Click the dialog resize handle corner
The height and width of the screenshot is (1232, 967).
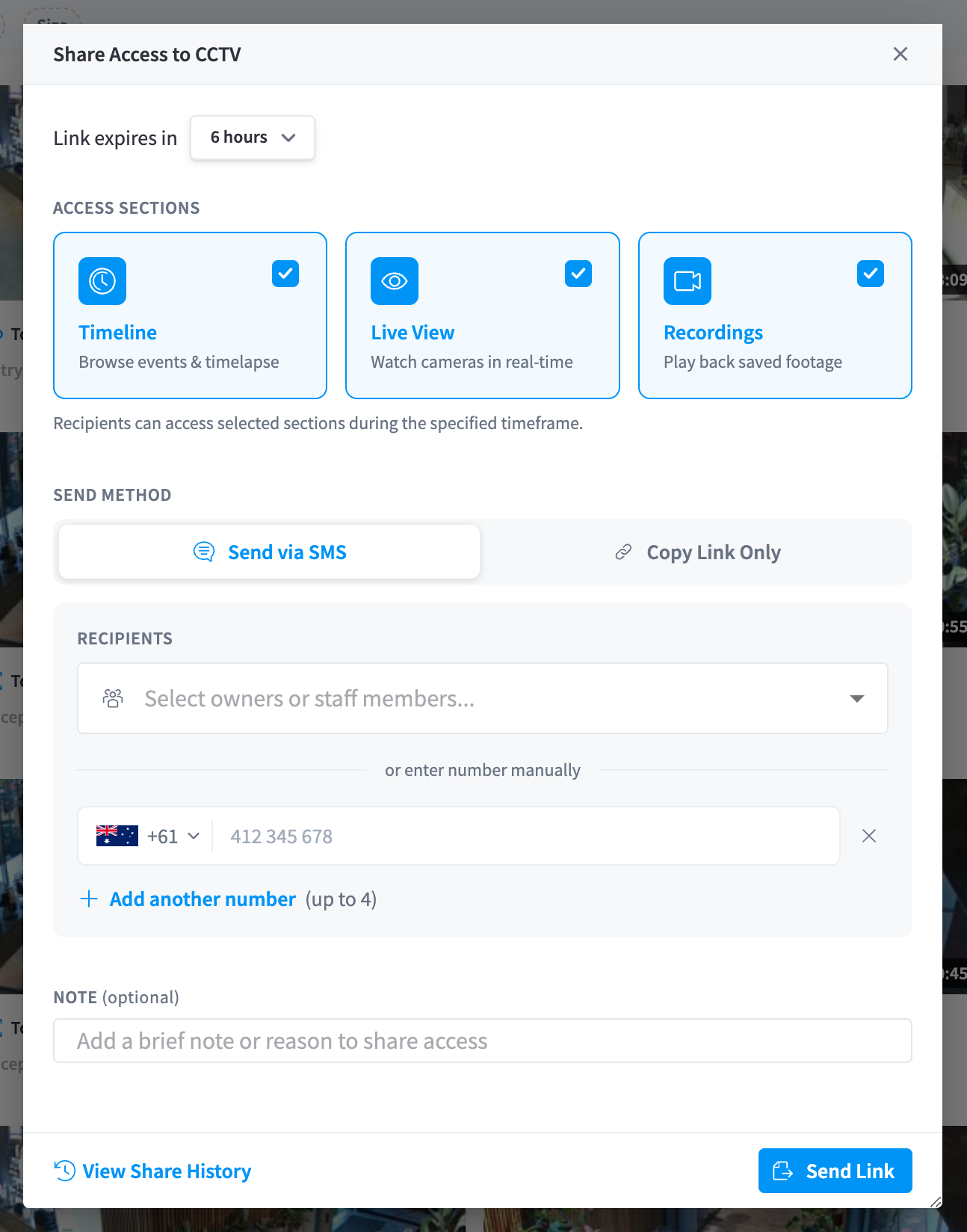point(936,1201)
